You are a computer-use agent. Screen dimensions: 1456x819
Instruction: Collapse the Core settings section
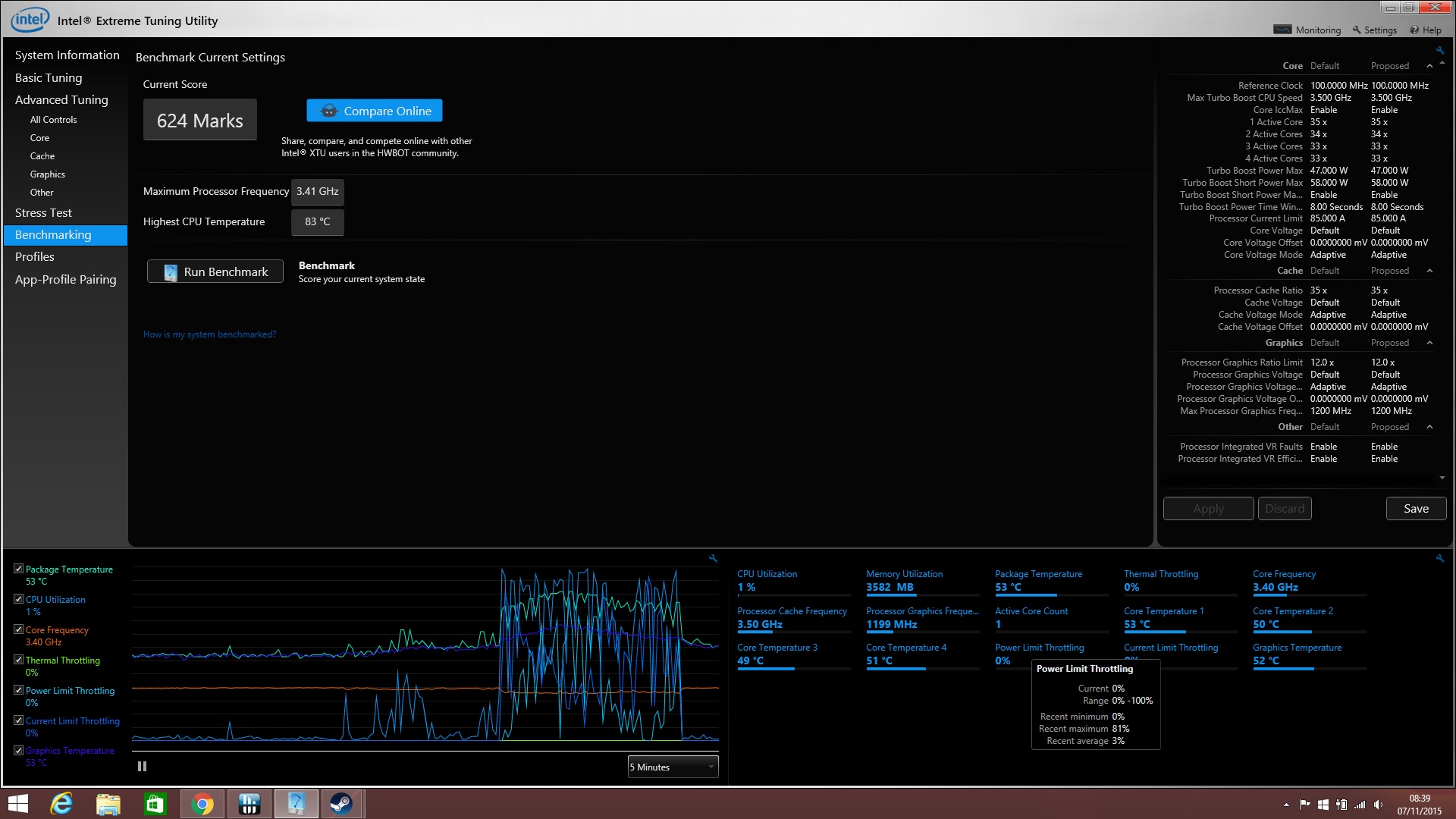(x=1429, y=66)
